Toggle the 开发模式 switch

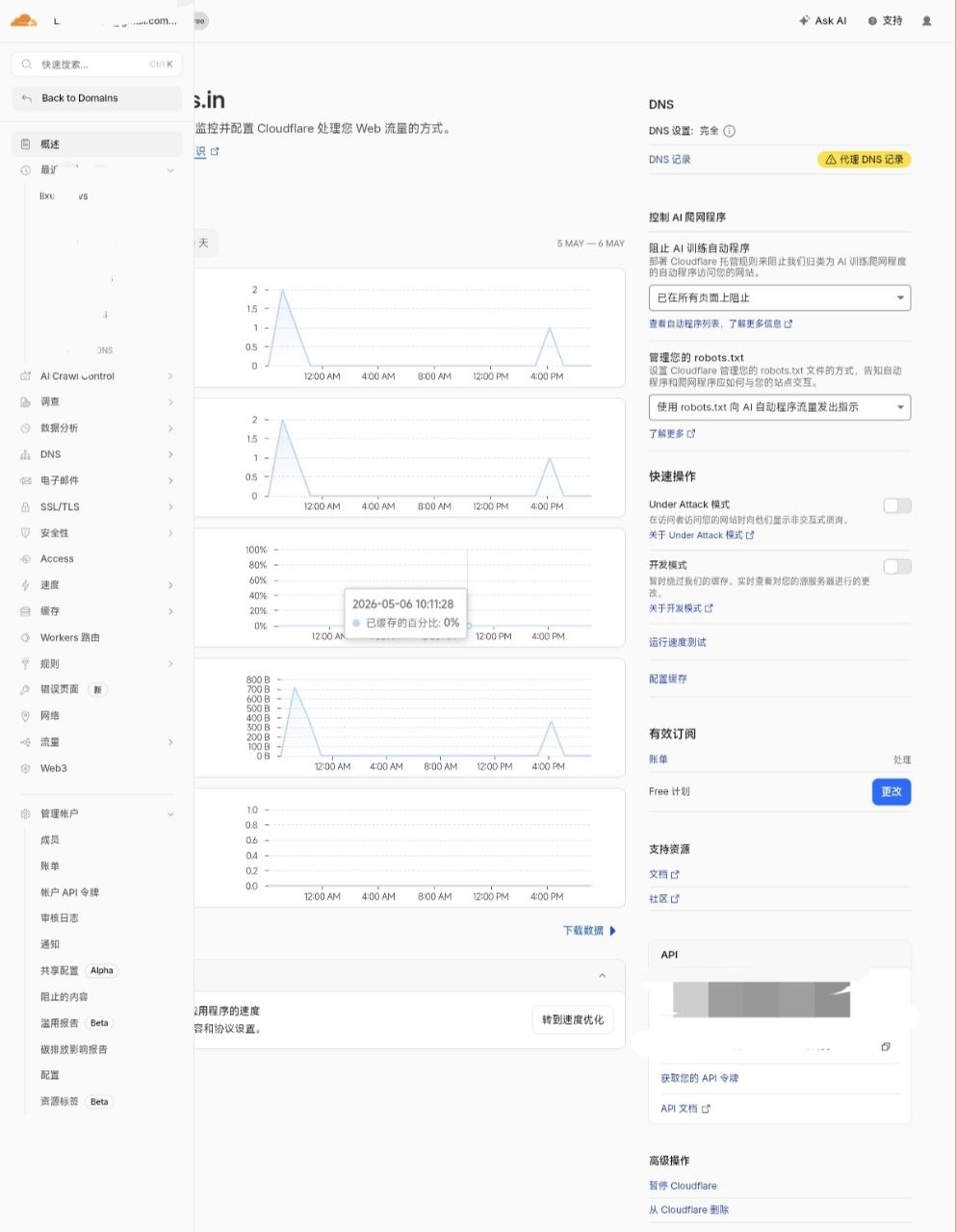[x=897, y=566]
